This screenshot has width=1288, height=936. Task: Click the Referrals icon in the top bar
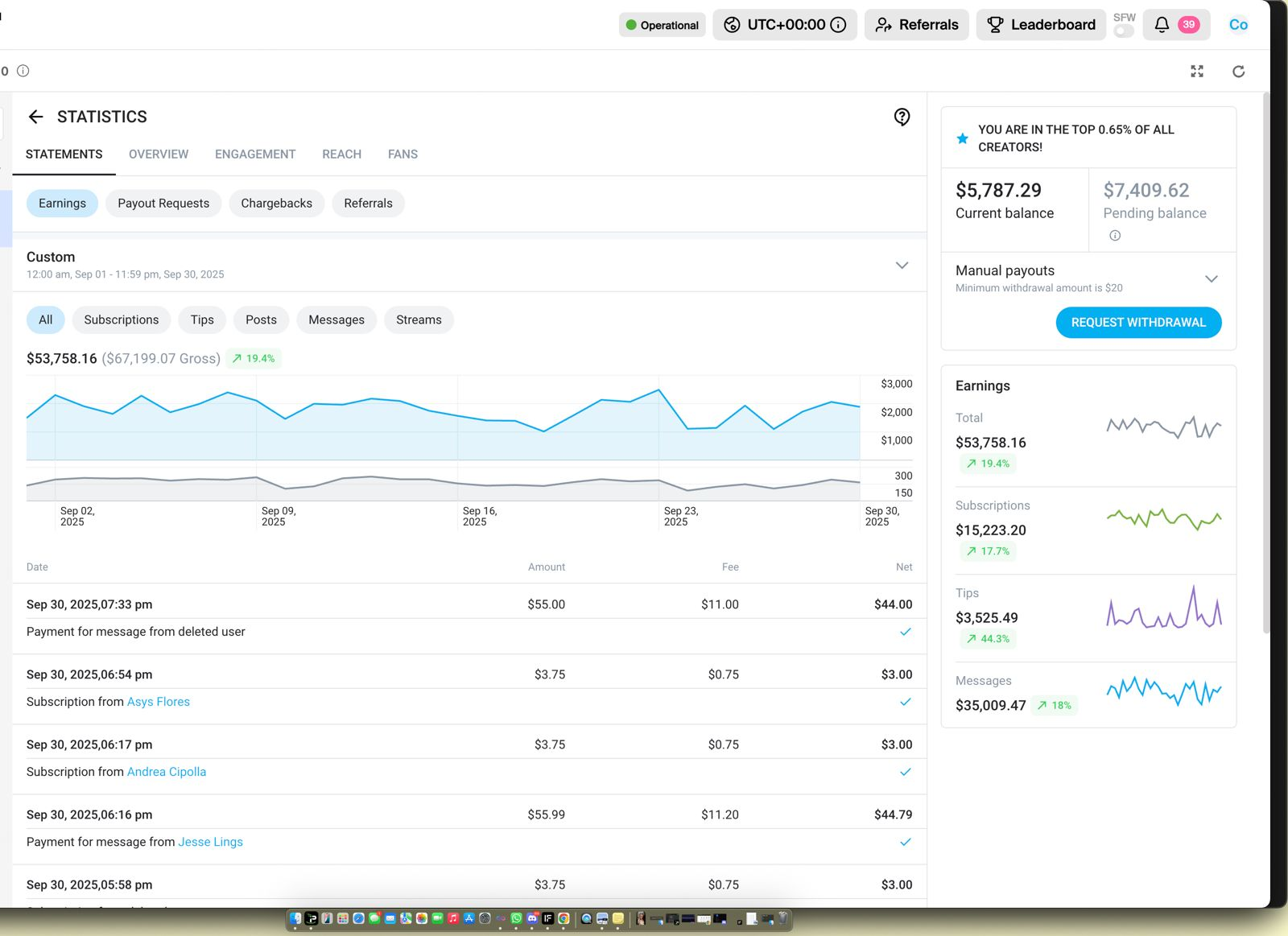[x=882, y=25]
